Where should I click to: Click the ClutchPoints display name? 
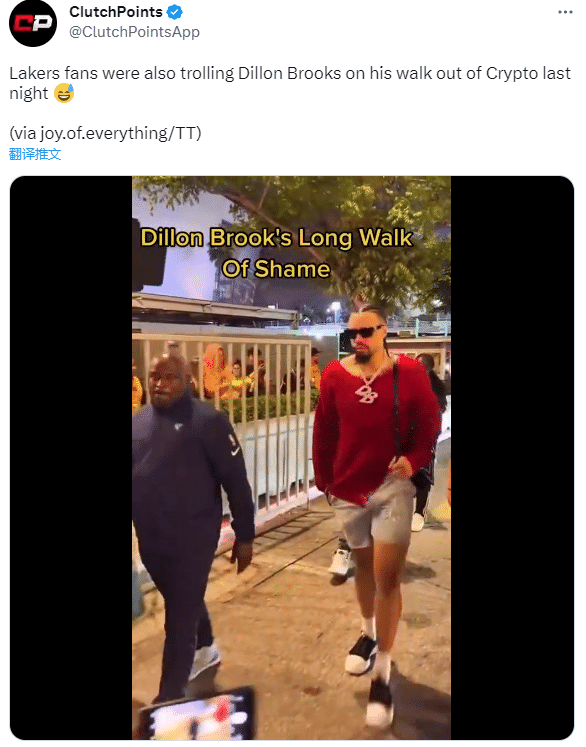pyautogui.click(x=116, y=11)
